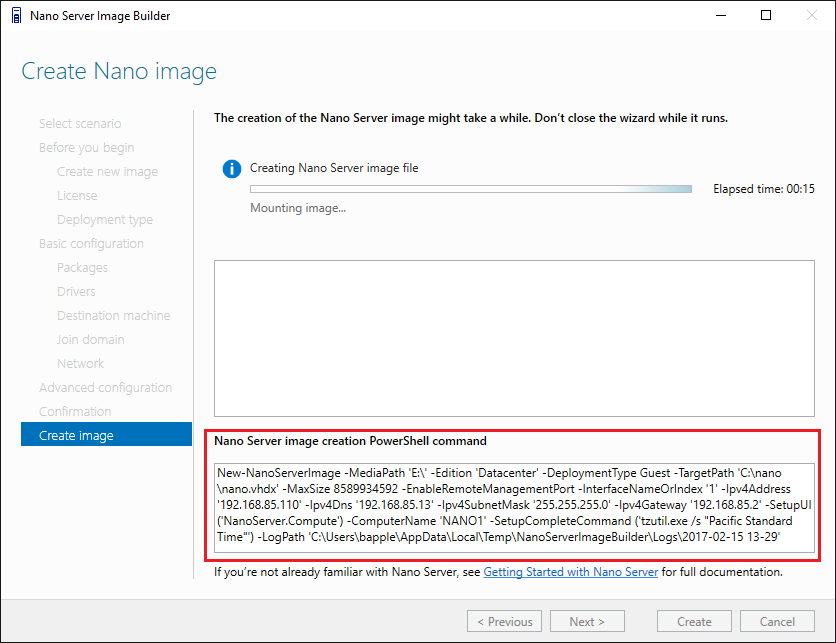The image size is (836, 643).
Task: Click the 'Nano Server image creation PowerShell command' label
Action: coord(350,441)
